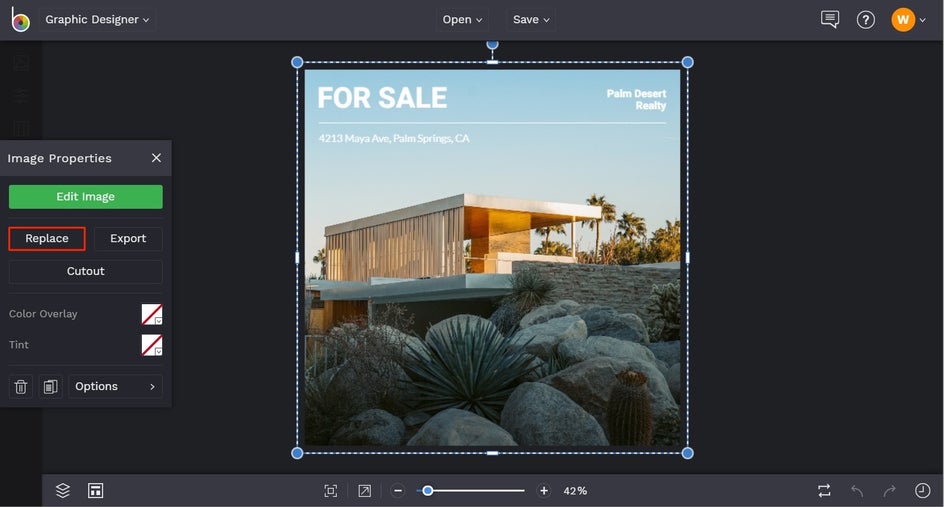Select the 4213 Maya Ave address text
The width and height of the screenshot is (944, 507).
click(394, 138)
